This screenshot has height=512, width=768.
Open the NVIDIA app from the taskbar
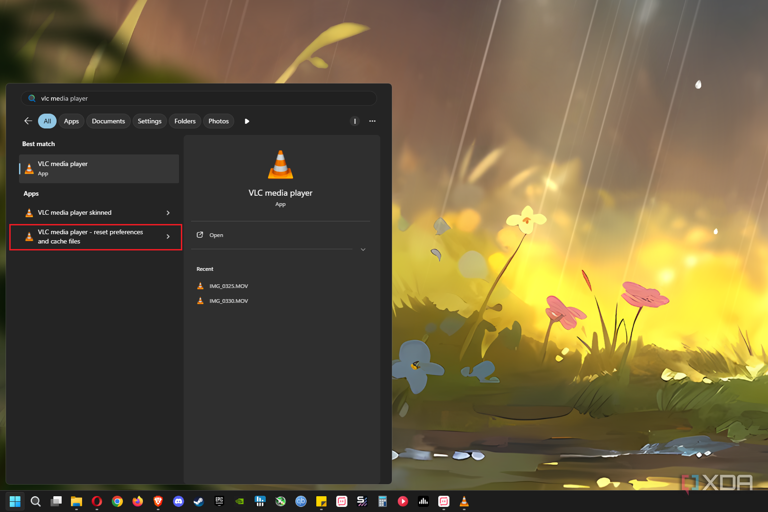coord(240,501)
